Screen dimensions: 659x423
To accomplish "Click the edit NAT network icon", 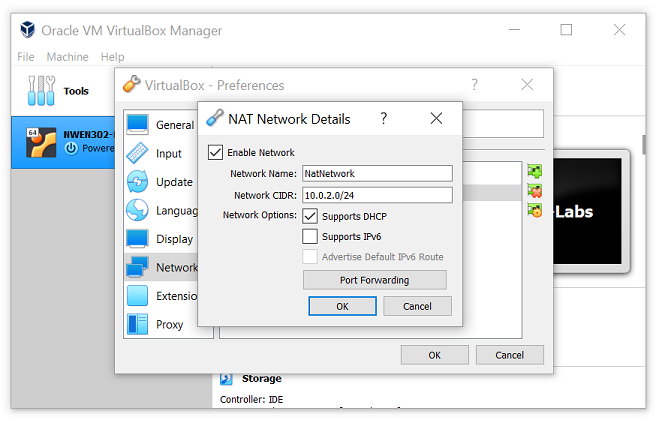I will [535, 210].
